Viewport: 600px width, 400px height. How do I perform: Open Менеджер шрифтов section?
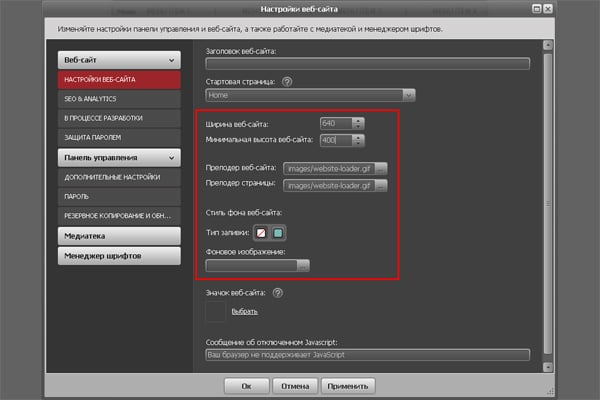(x=119, y=256)
